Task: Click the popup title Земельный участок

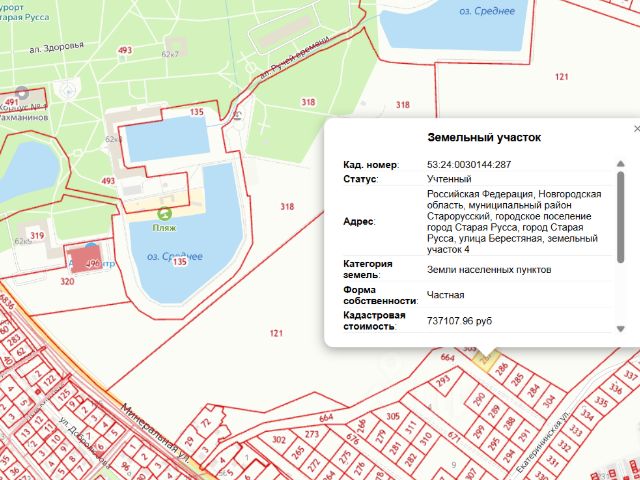Action: point(484,137)
